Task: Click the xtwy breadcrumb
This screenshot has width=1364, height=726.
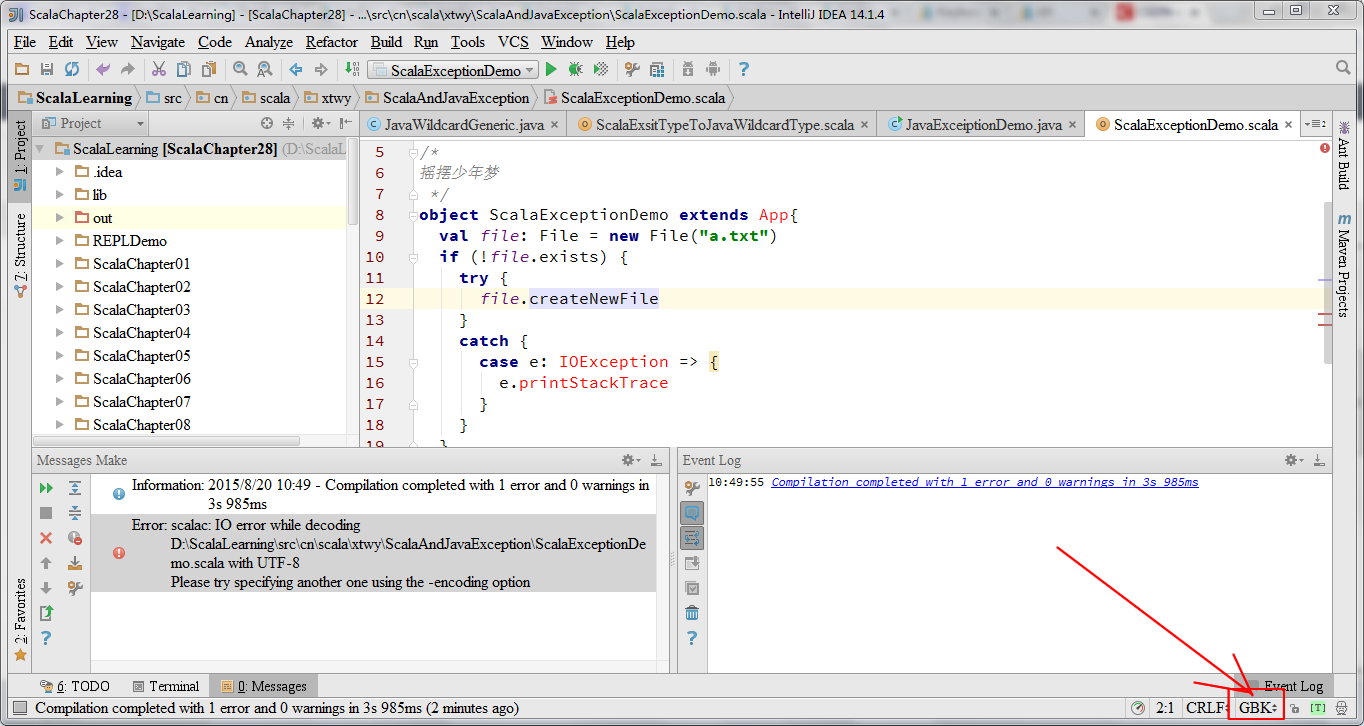Action: [x=327, y=98]
